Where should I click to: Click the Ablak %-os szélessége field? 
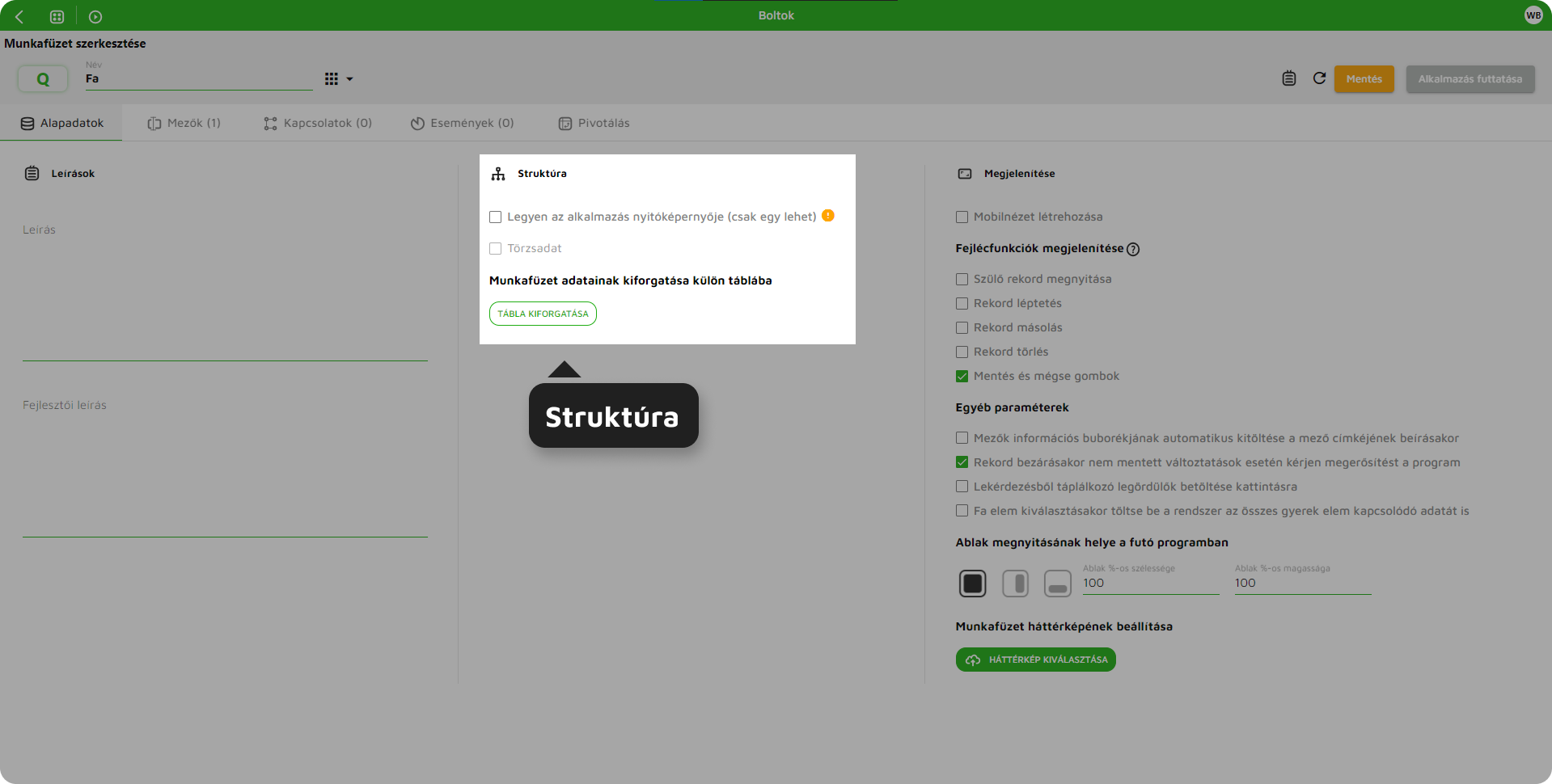click(x=1151, y=583)
